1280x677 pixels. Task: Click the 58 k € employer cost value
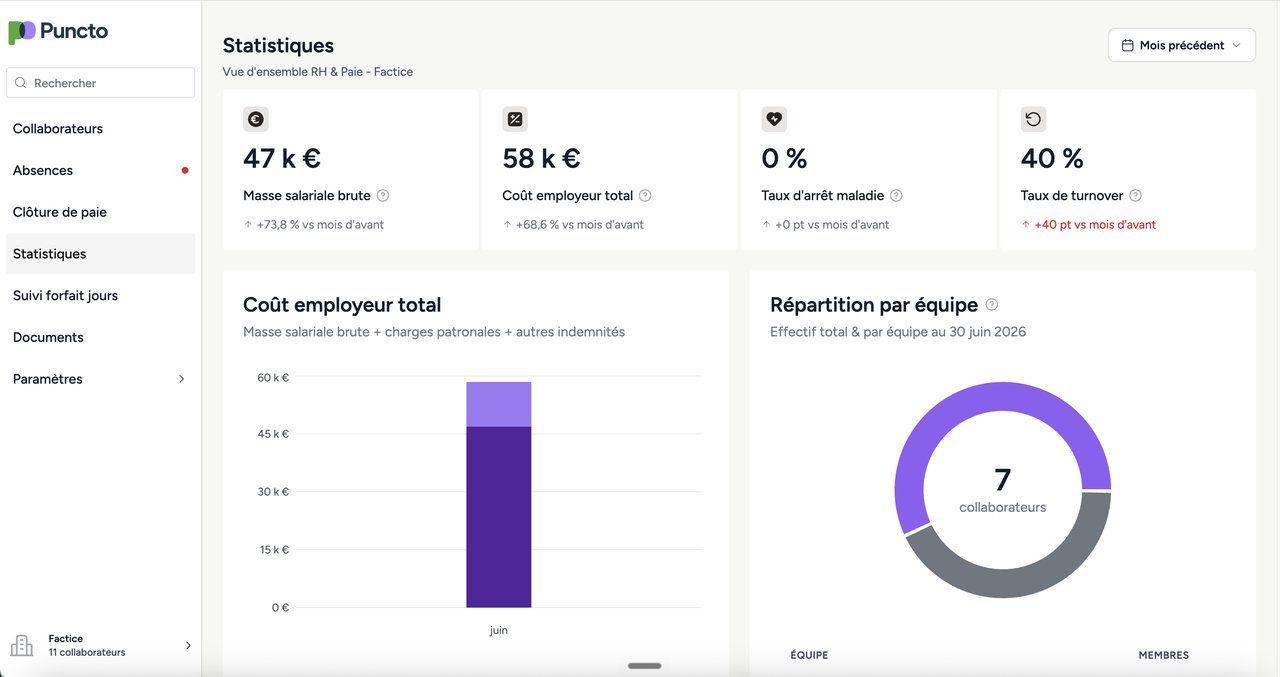click(x=541, y=158)
